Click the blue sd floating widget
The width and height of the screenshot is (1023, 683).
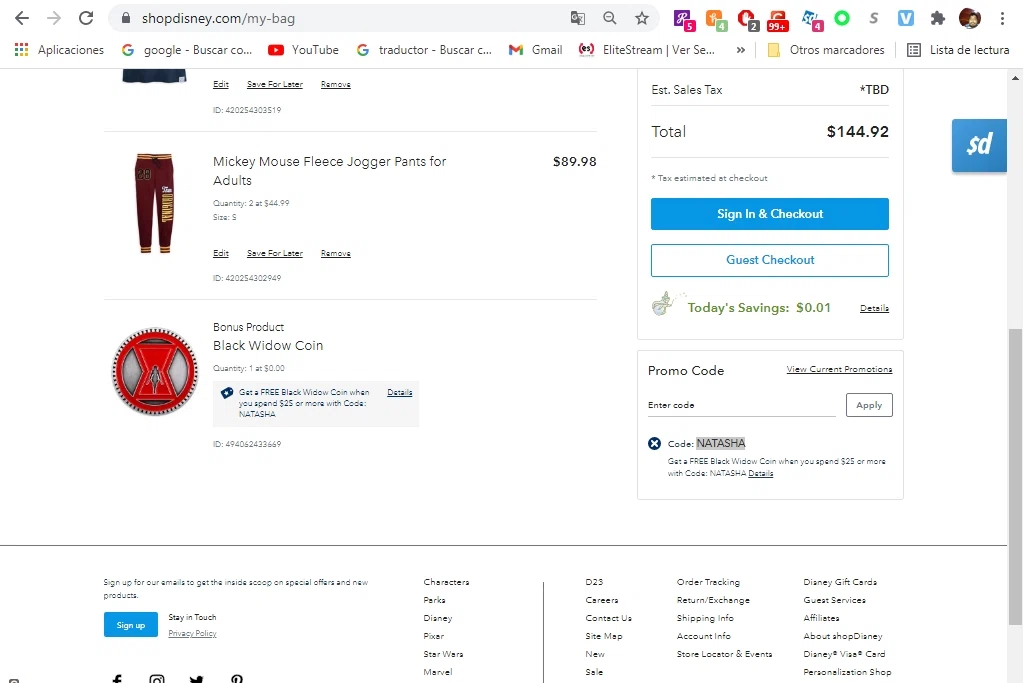[979, 145]
